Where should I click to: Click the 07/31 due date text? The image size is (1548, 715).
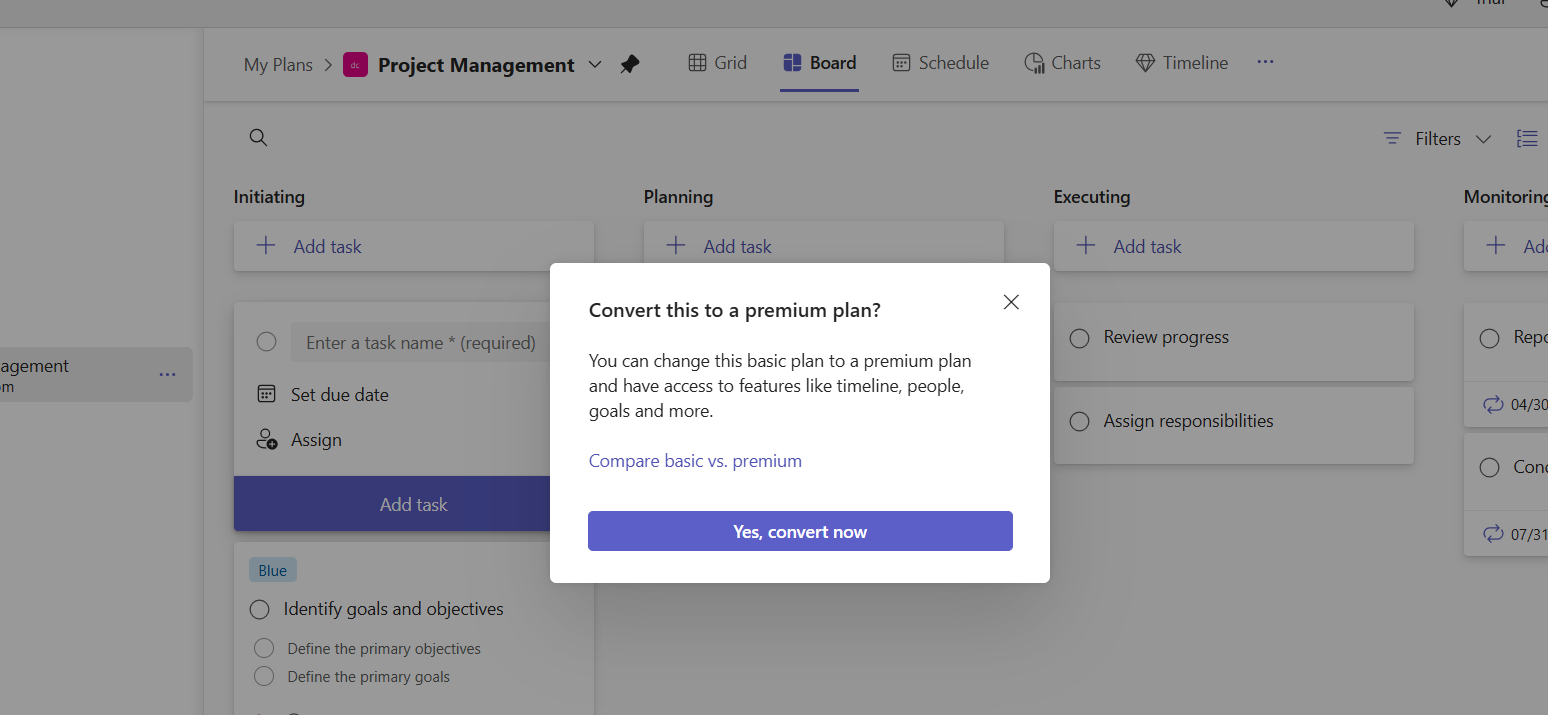(x=1529, y=534)
